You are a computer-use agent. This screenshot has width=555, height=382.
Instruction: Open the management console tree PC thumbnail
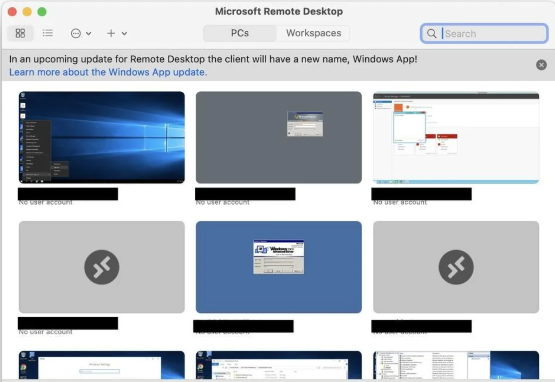point(456,365)
